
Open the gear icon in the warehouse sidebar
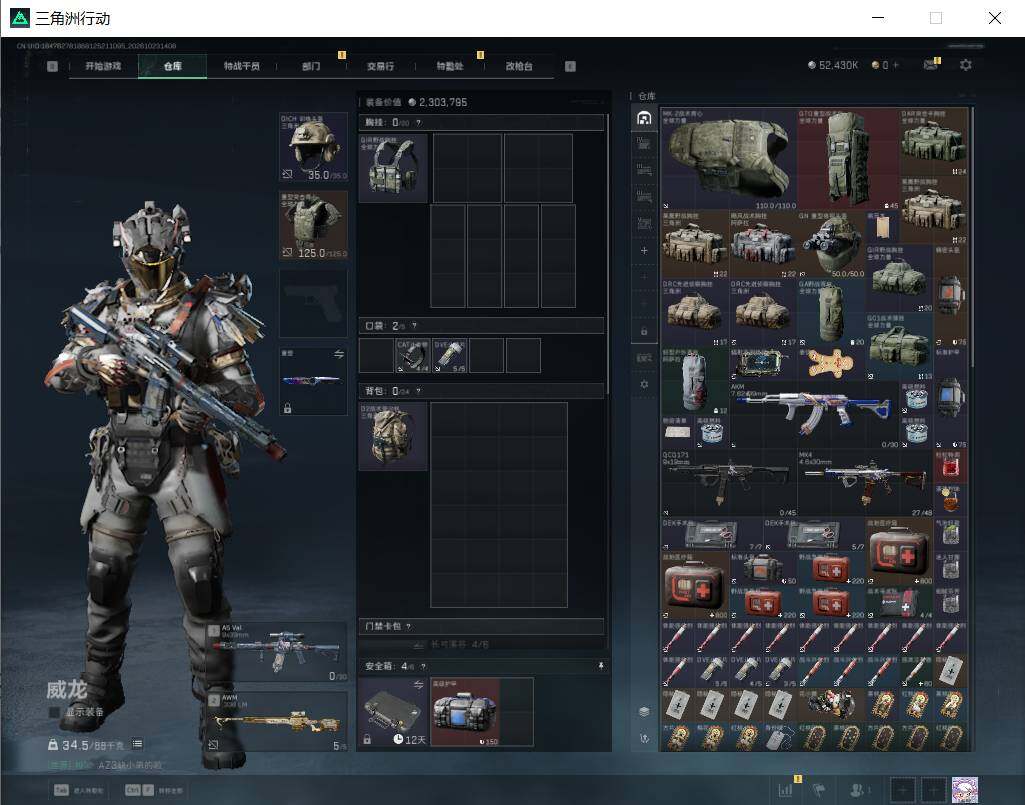[644, 384]
